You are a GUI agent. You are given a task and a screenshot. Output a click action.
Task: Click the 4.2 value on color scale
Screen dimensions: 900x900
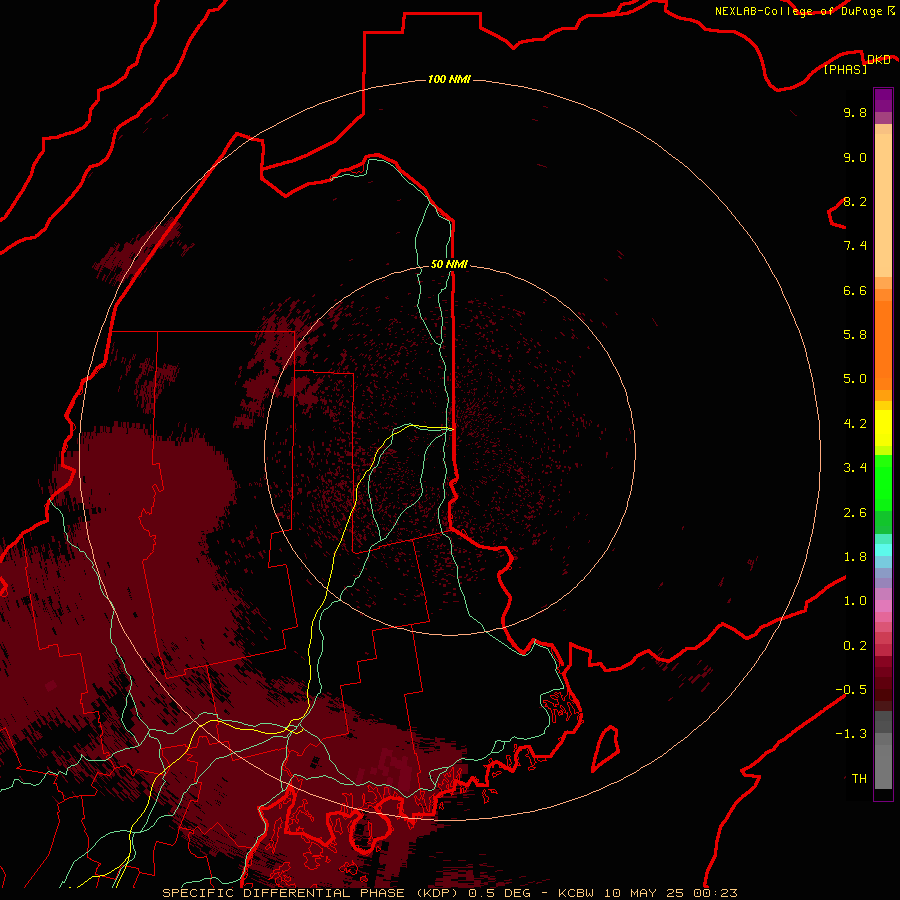coord(855,424)
